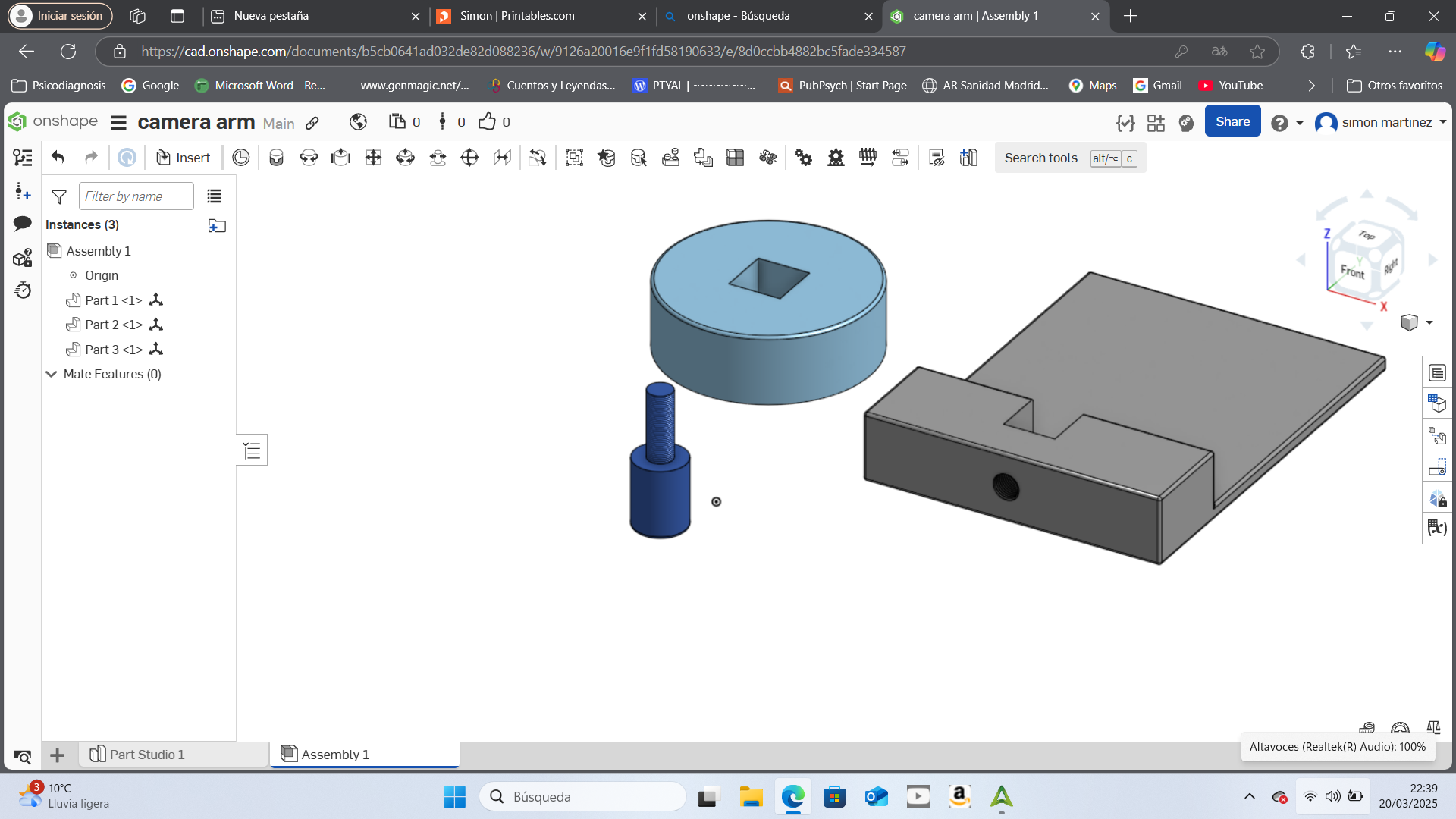Screen dimensions: 1456x819
Task: Open the Windows Start button
Action: (454, 796)
